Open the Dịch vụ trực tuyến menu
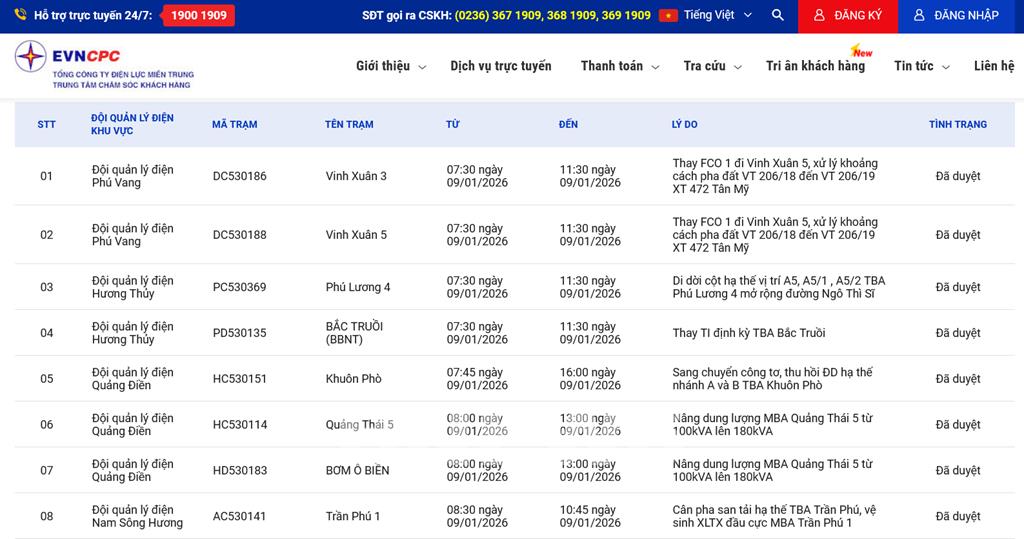 click(x=500, y=66)
